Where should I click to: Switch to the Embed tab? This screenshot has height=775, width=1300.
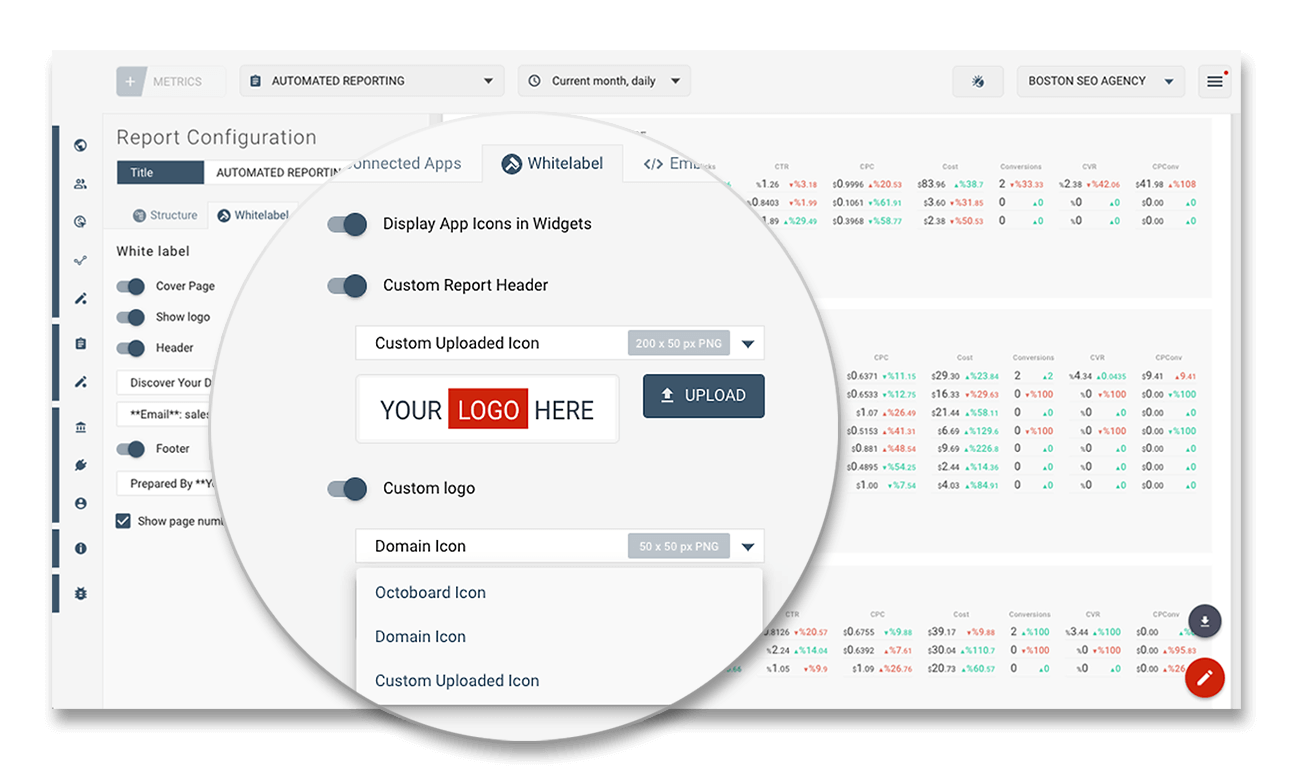pyautogui.click(x=672, y=163)
